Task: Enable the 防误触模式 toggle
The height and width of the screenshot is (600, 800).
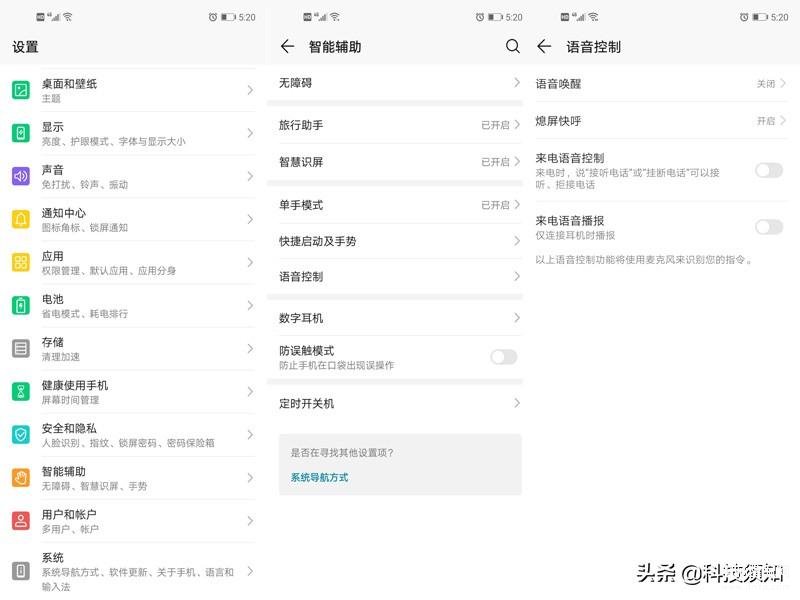Action: pyautogui.click(x=503, y=357)
